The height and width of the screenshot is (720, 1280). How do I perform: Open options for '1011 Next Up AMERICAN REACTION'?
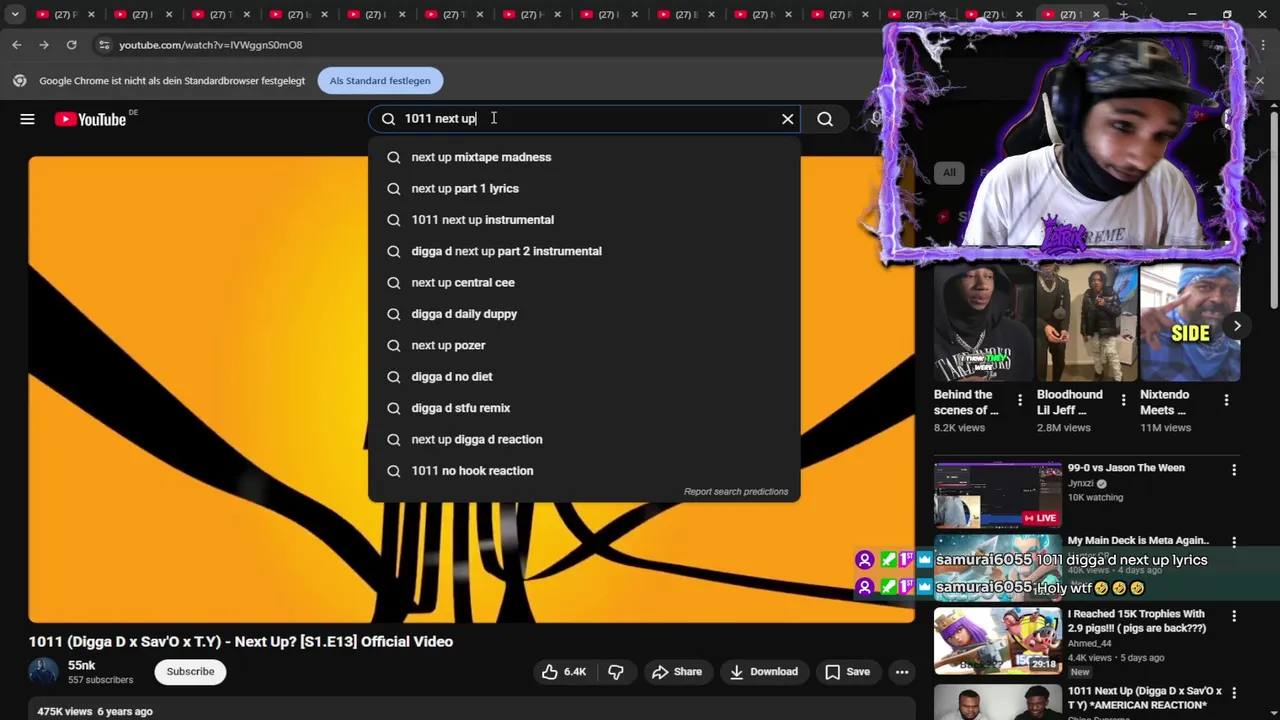(x=1234, y=693)
